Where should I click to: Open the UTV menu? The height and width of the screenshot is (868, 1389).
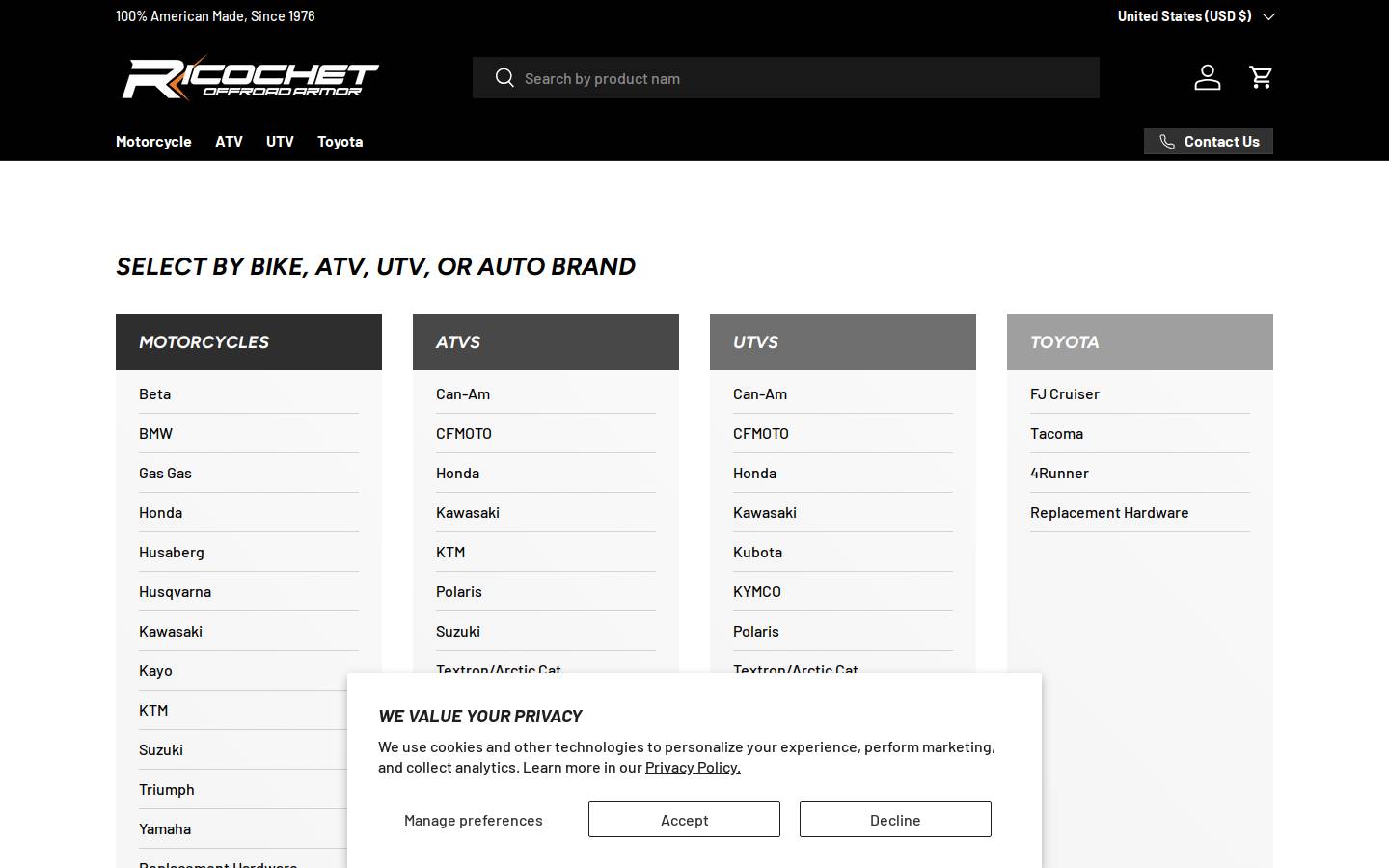pyautogui.click(x=280, y=141)
